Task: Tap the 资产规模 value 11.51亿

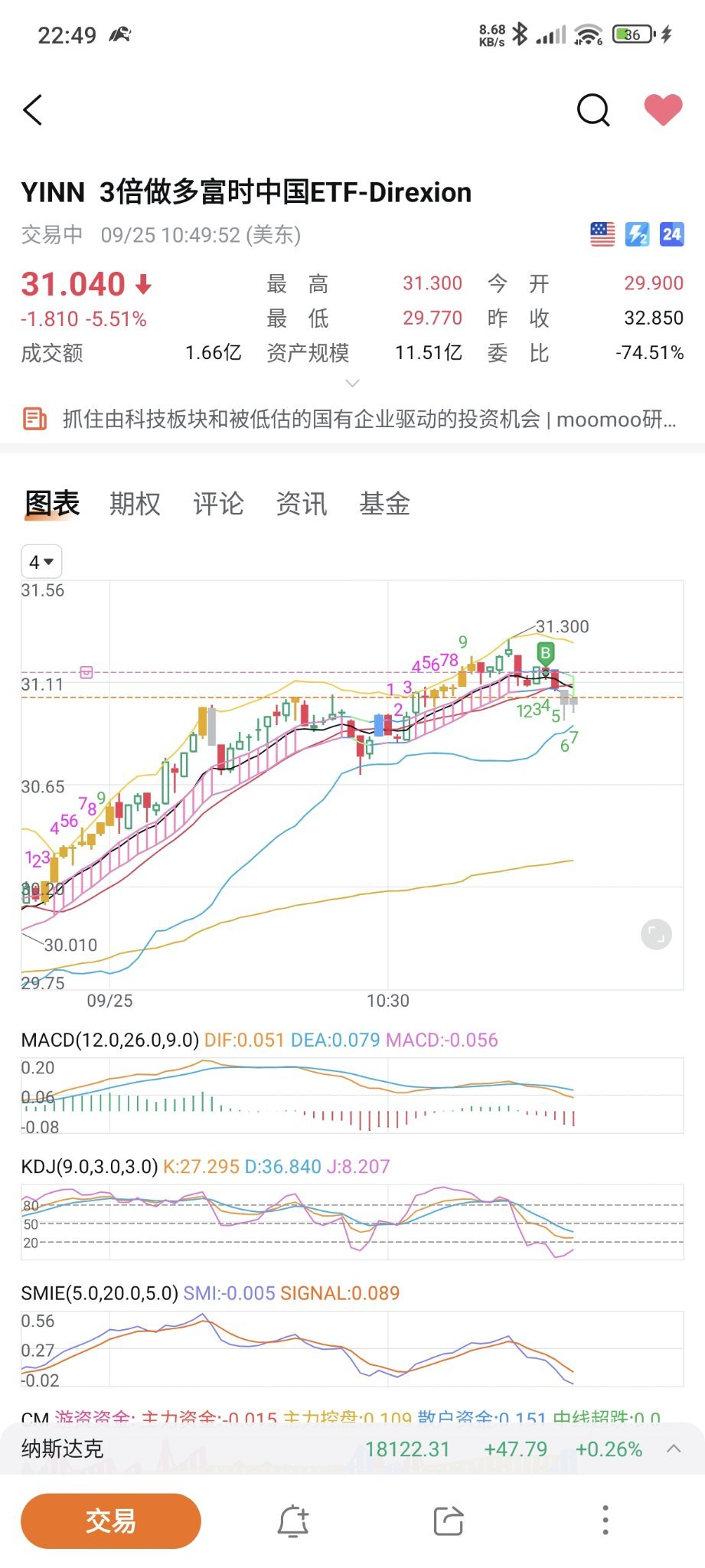Action: 429,353
